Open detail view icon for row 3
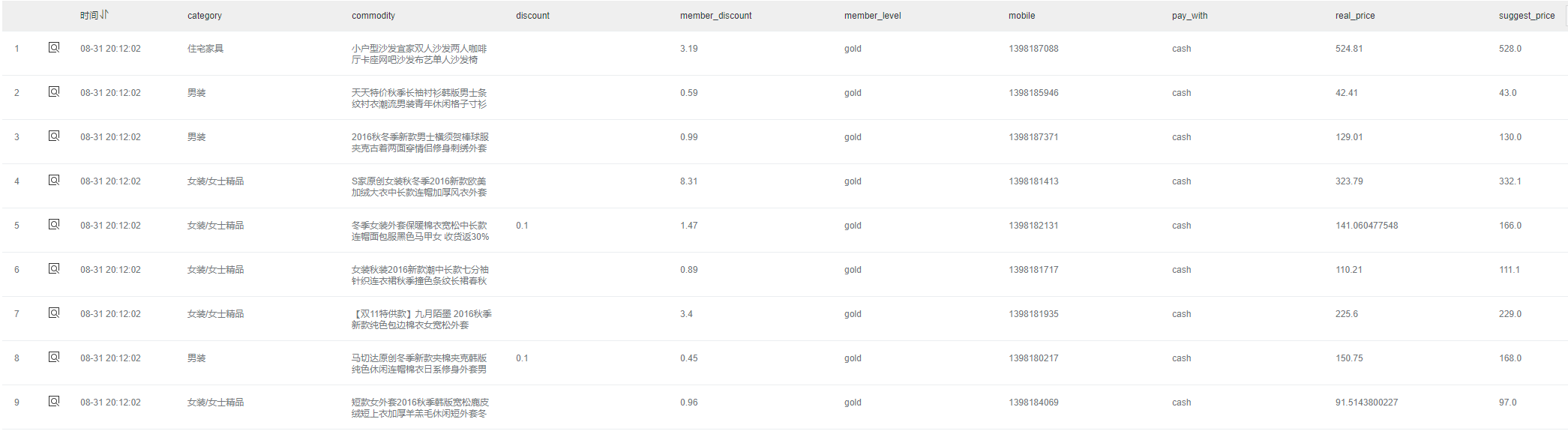The image size is (1568, 434). coord(54,136)
